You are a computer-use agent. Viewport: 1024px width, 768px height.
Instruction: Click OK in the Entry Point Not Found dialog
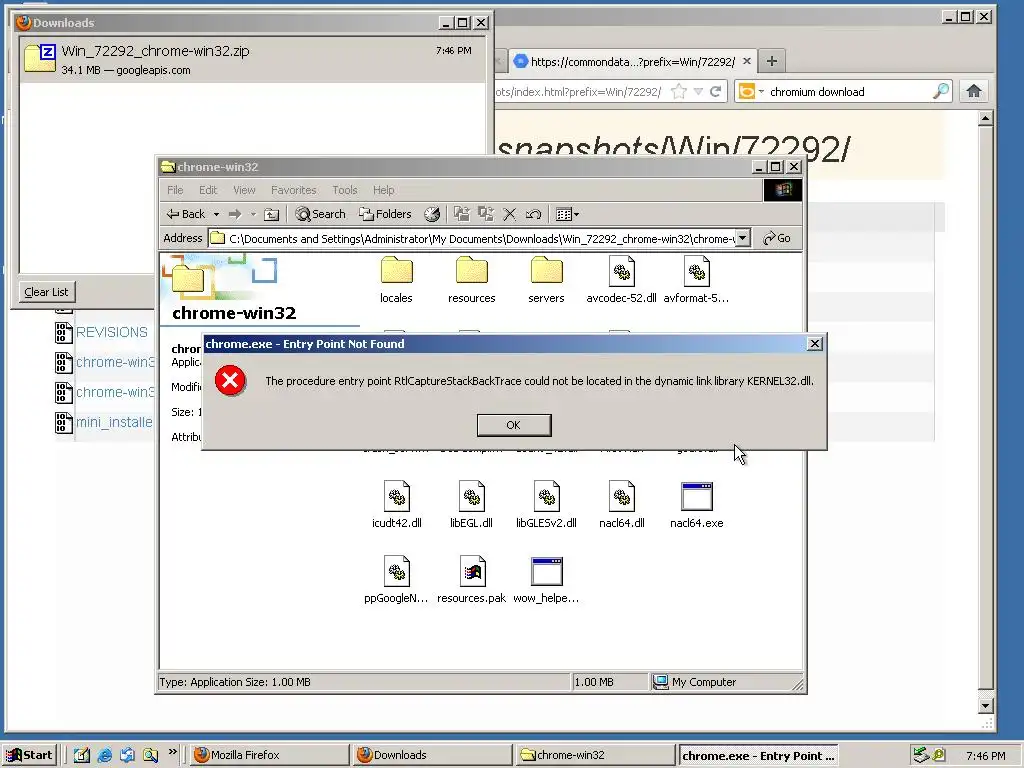pyautogui.click(x=514, y=425)
